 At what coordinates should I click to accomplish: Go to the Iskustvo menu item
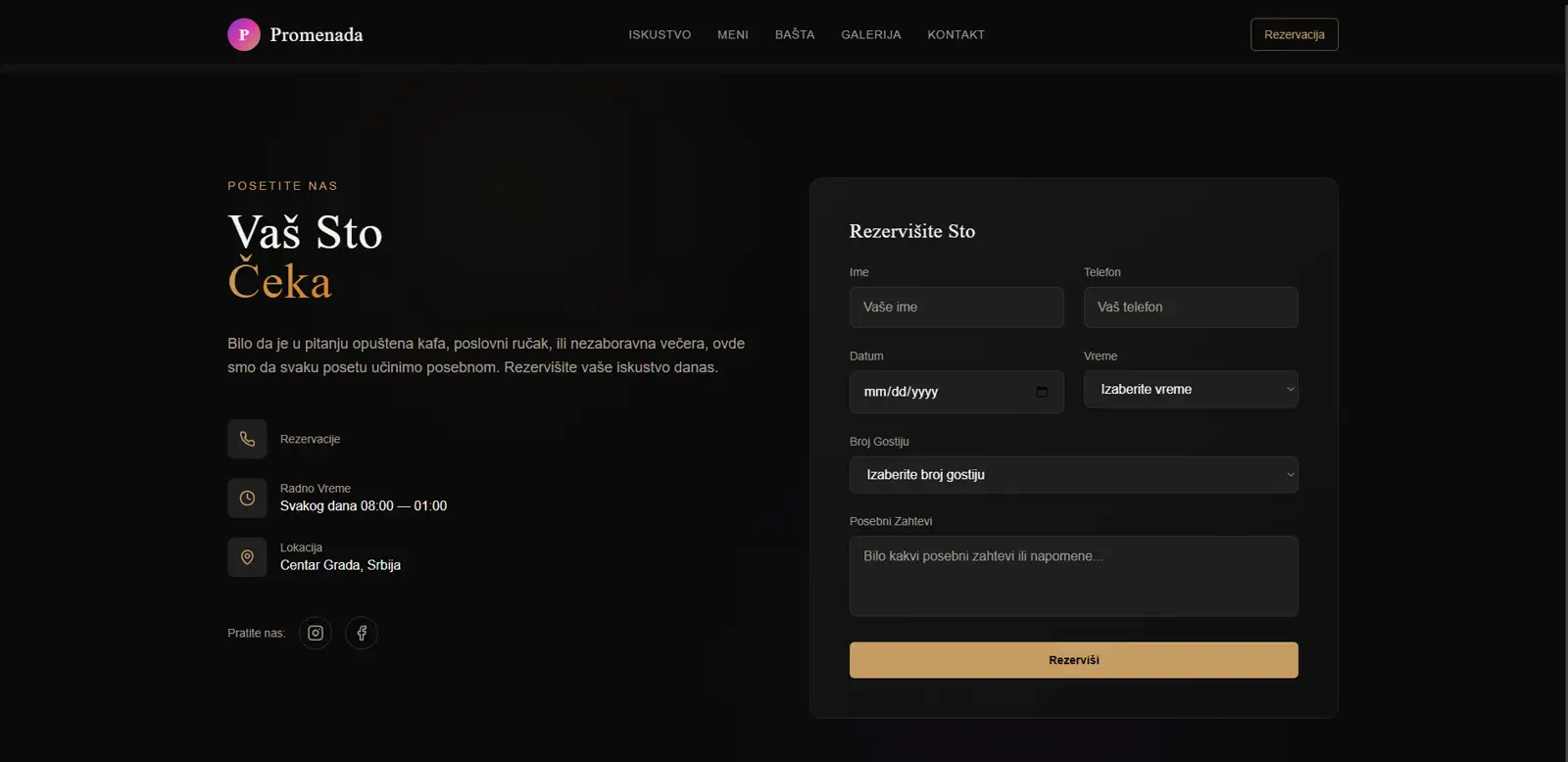coord(660,34)
